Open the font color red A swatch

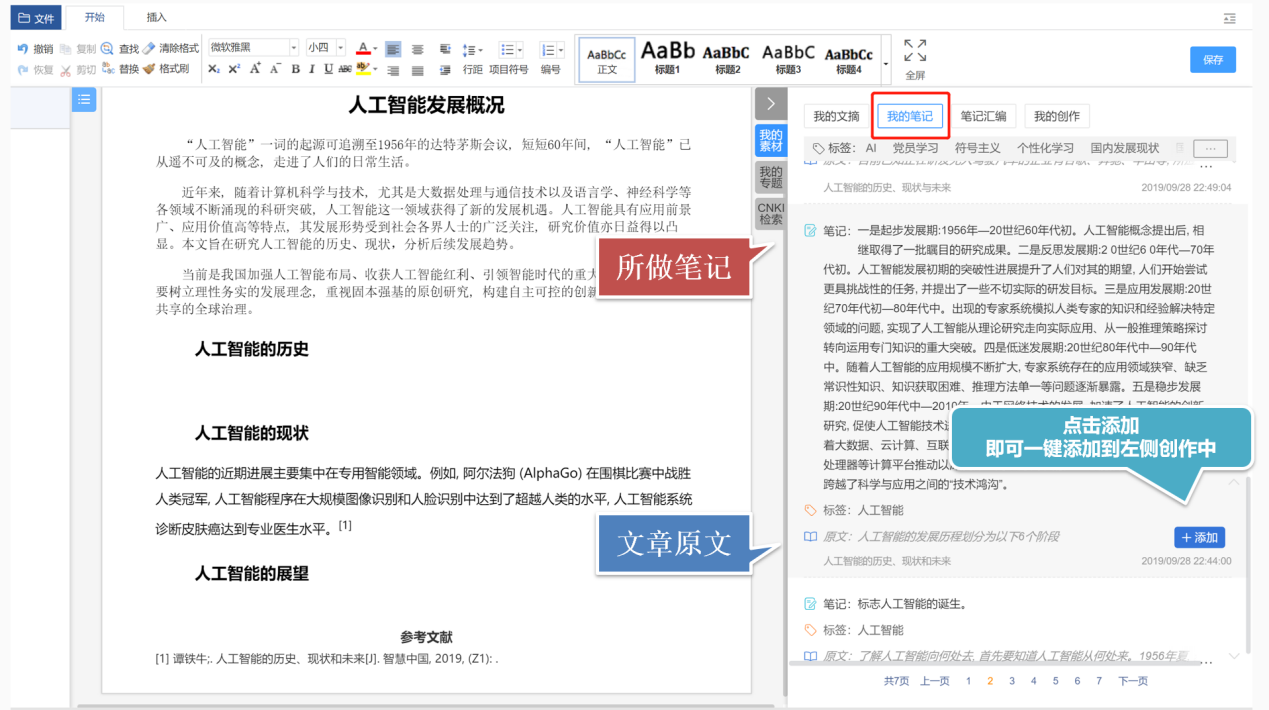pyautogui.click(x=362, y=48)
